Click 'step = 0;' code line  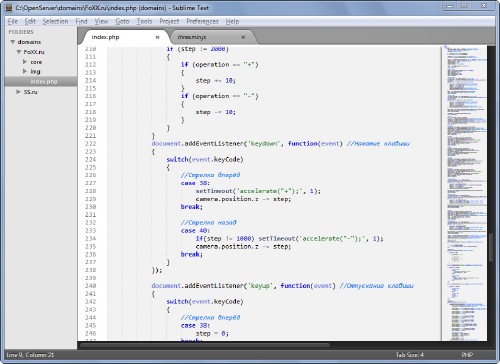point(212,334)
